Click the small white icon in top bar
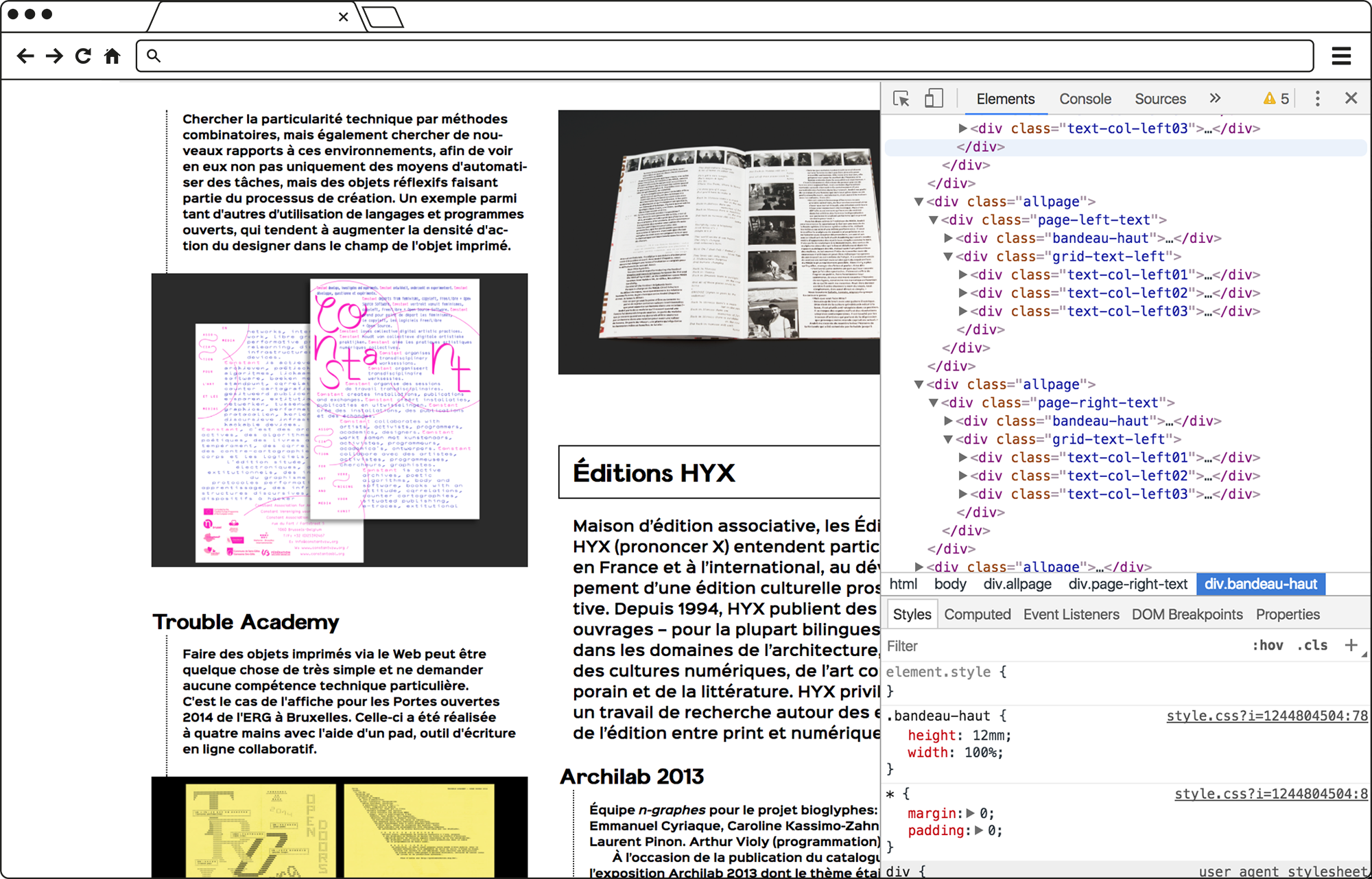The image size is (1372, 879). pos(104,47)
